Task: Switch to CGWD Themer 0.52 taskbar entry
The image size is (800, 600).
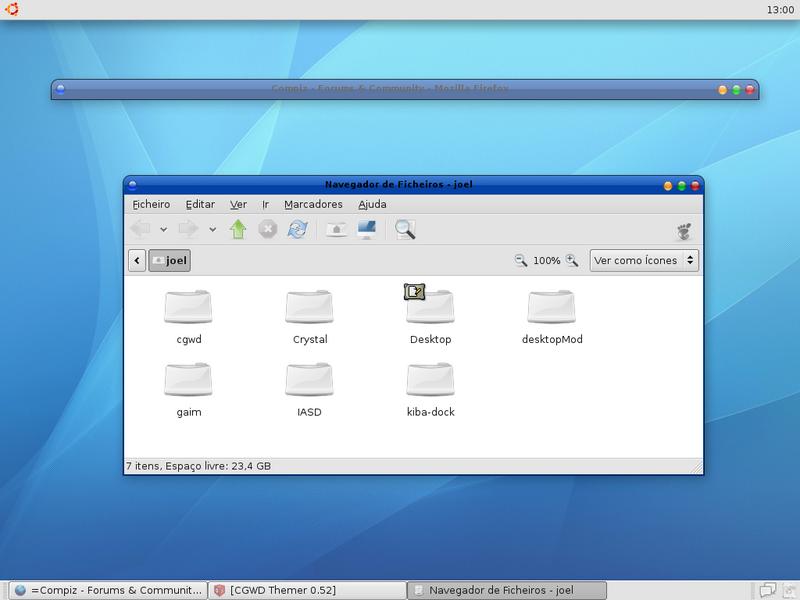Action: (308, 590)
